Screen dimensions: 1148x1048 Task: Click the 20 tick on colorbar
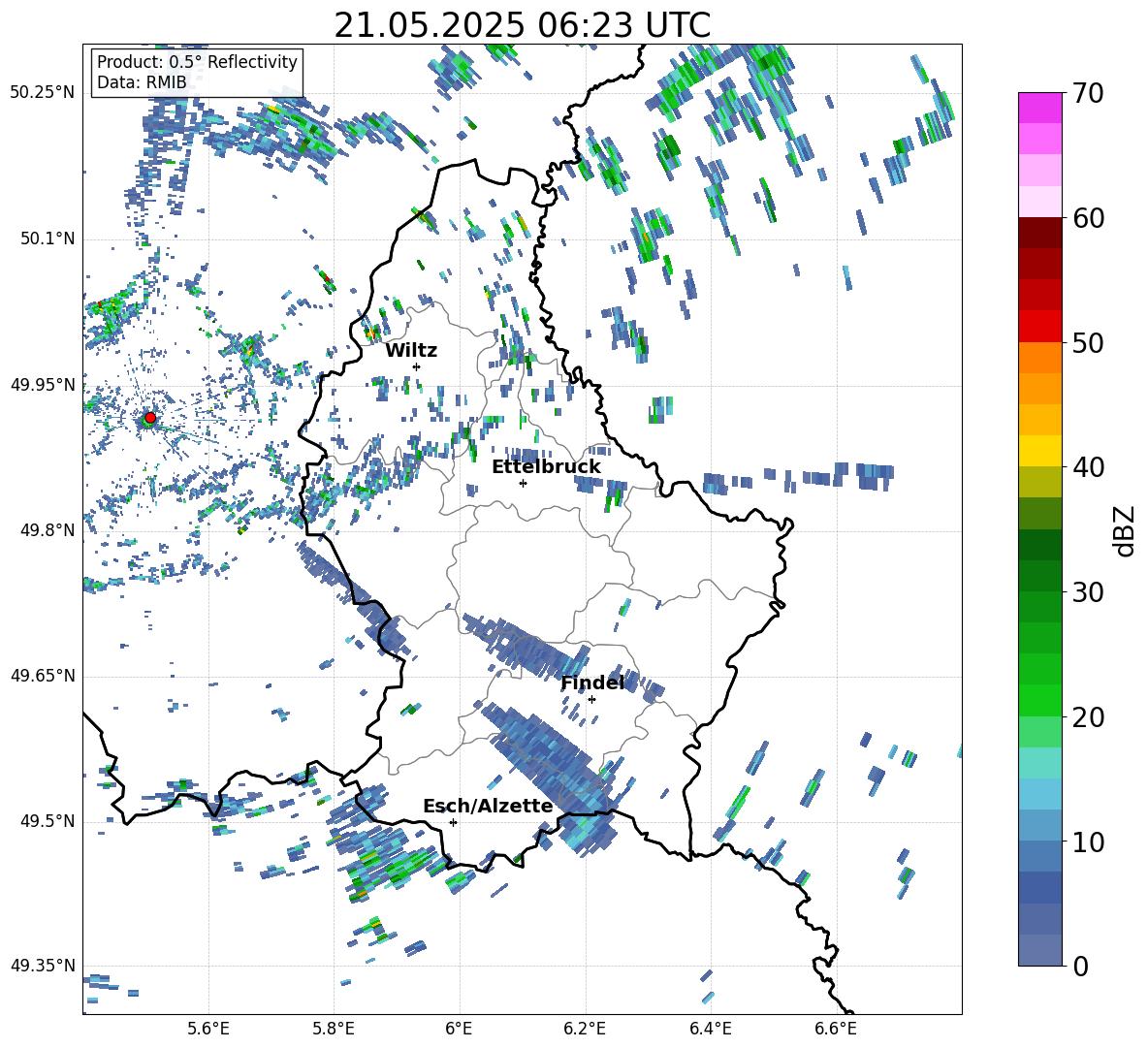click(x=1087, y=717)
